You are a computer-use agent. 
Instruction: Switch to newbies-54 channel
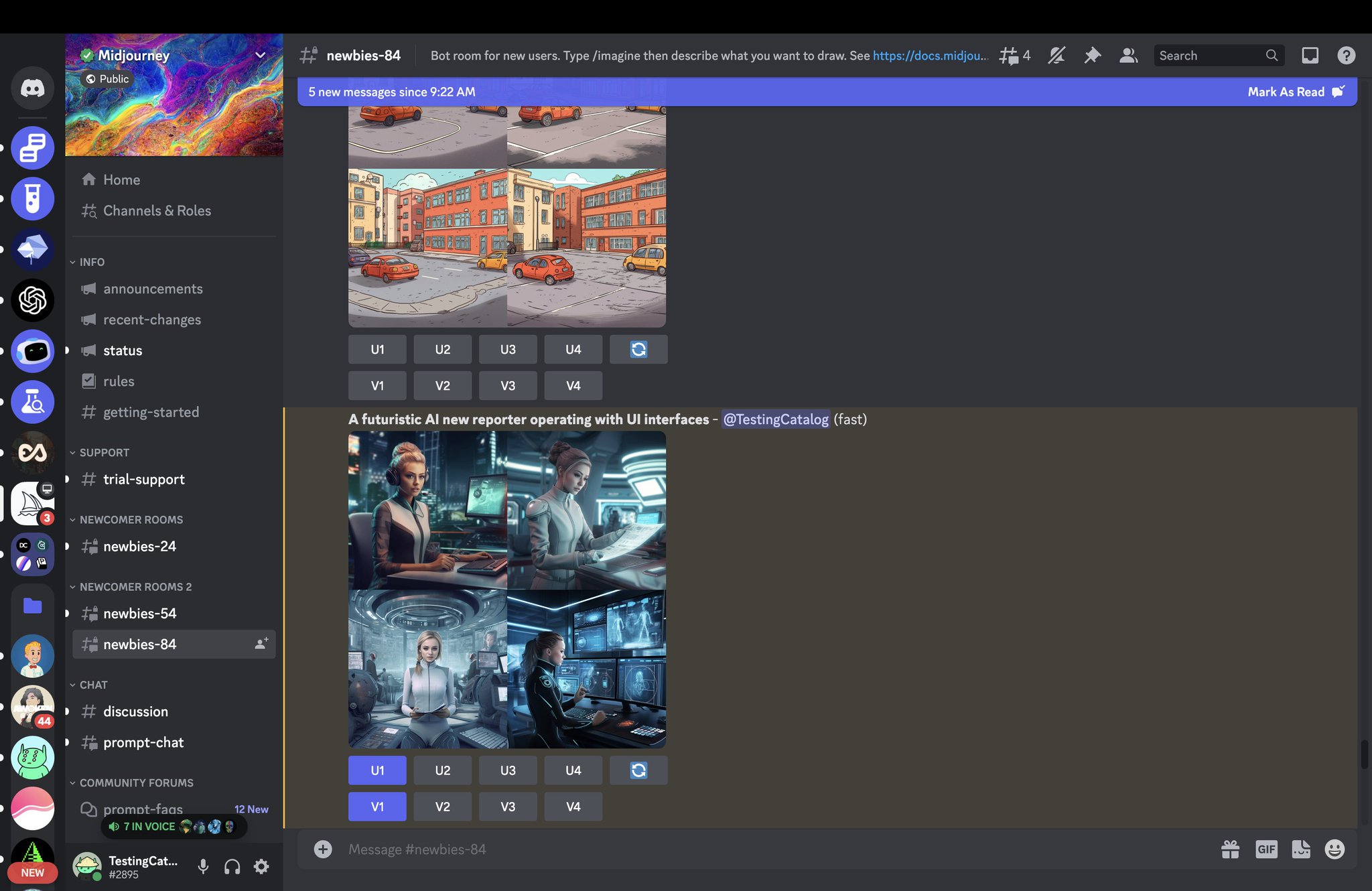(174, 613)
